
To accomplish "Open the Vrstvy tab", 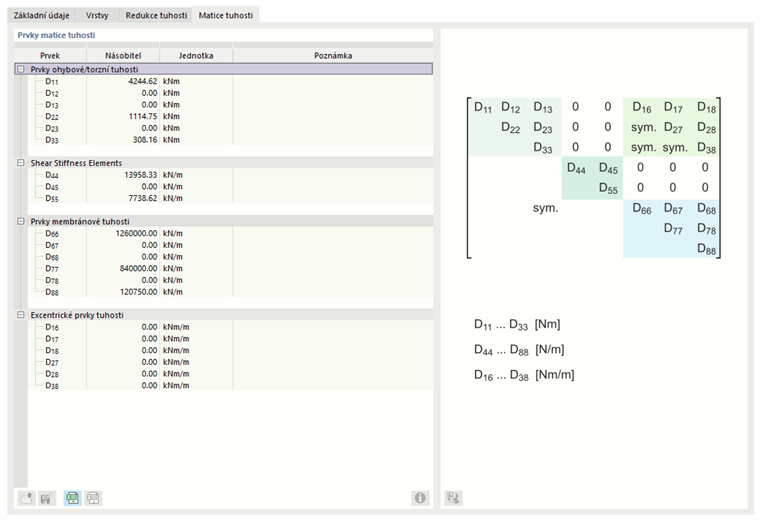I will [97, 16].
